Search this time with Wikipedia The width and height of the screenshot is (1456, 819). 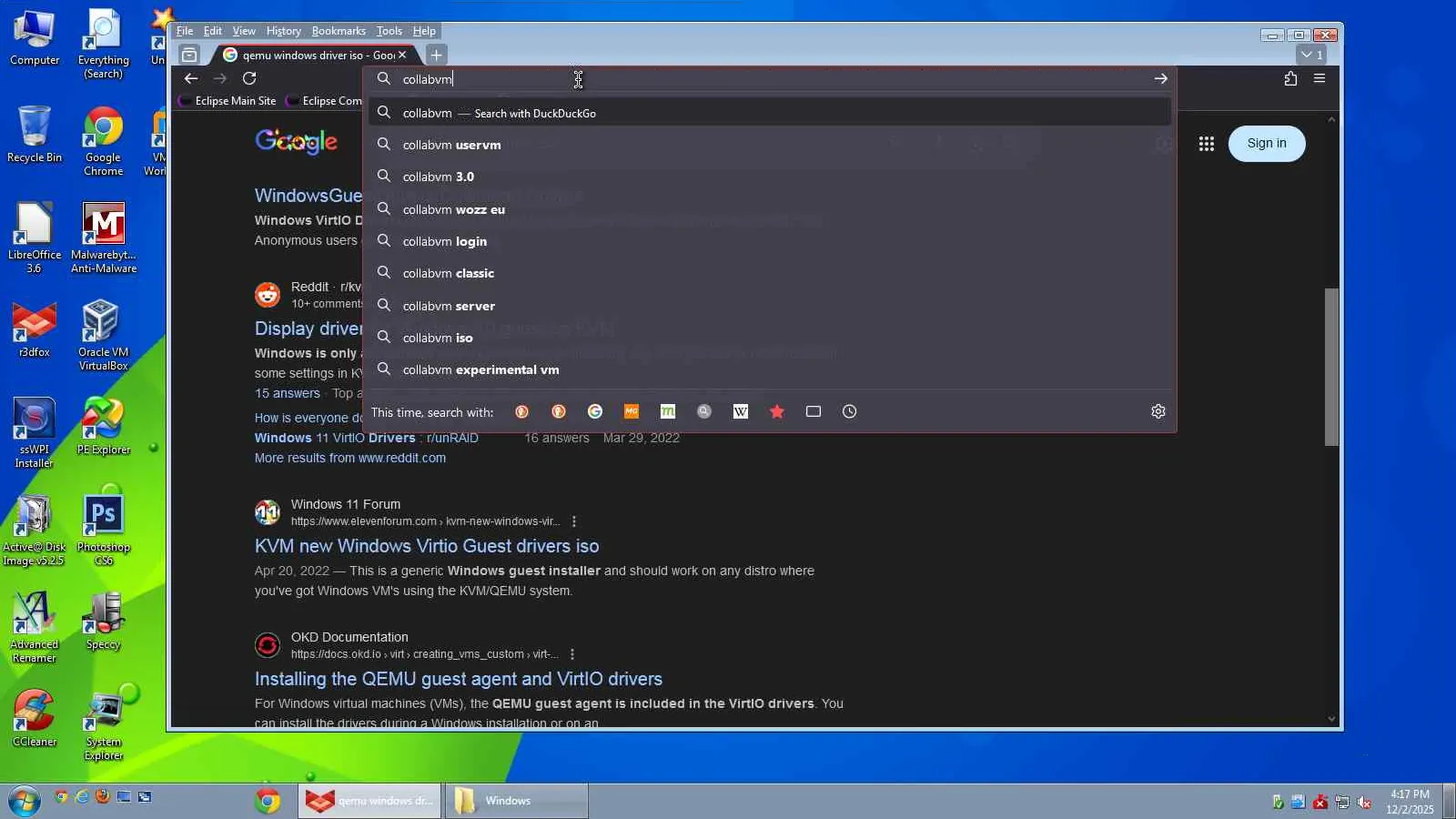741,412
